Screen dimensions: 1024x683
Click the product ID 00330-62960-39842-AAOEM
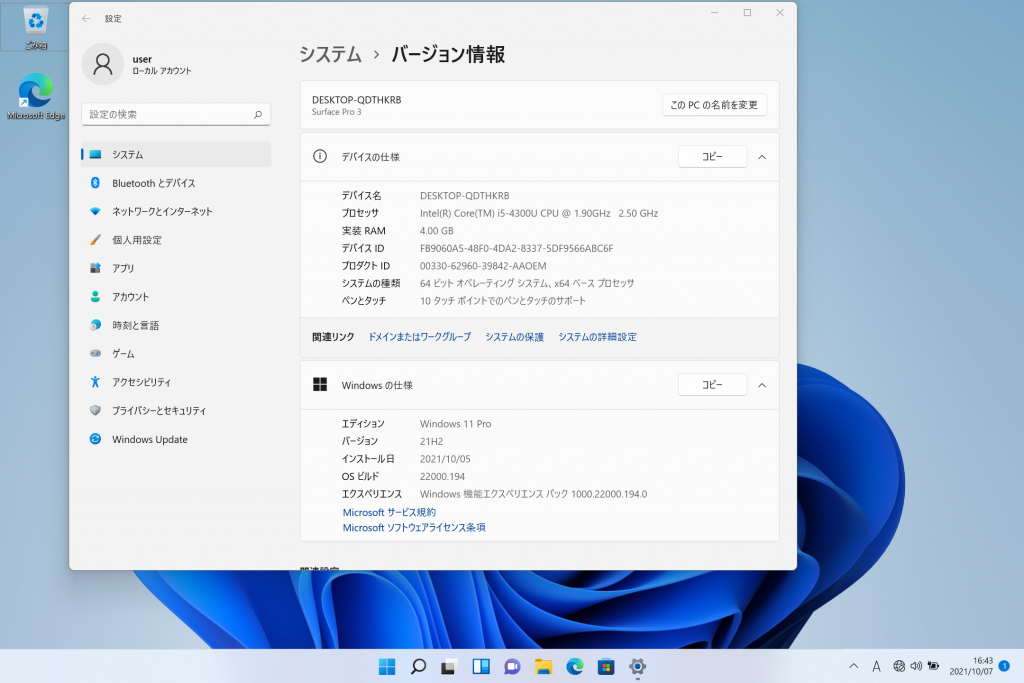(483, 266)
